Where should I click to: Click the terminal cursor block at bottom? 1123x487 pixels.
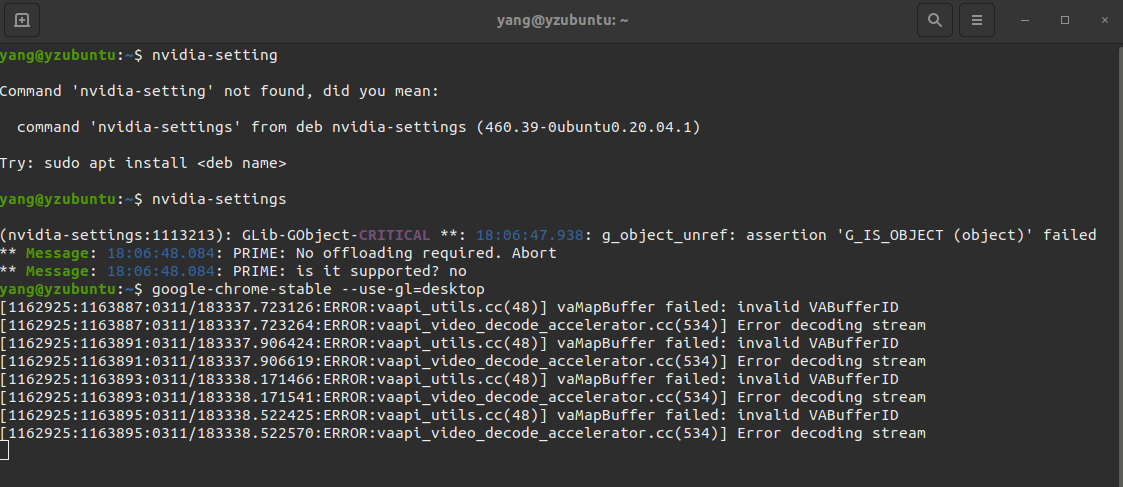[x=4, y=451]
